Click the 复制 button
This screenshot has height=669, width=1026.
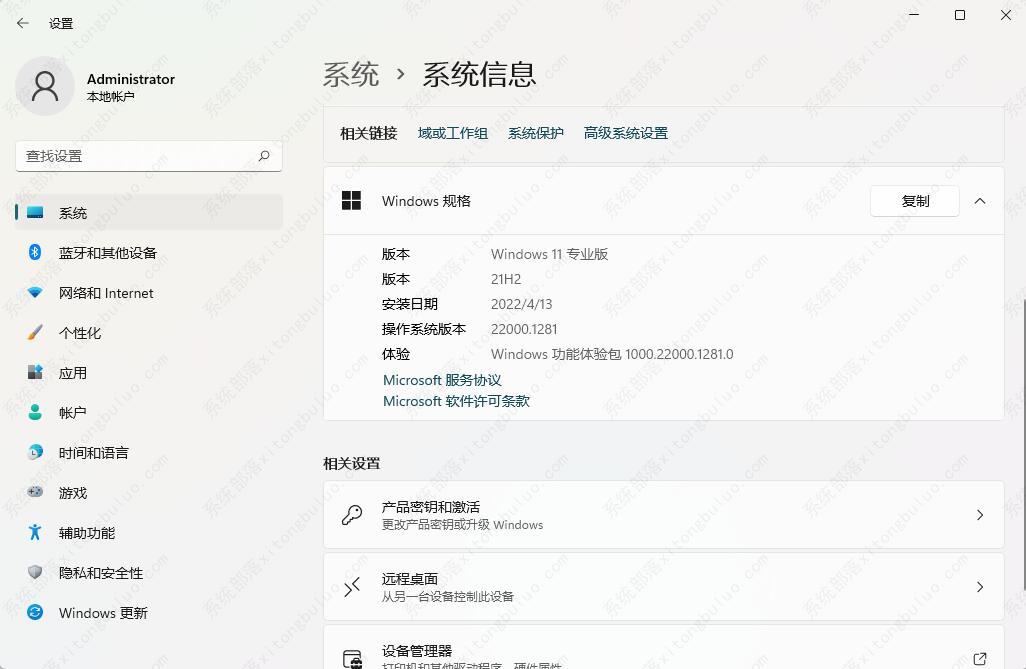[x=914, y=200]
